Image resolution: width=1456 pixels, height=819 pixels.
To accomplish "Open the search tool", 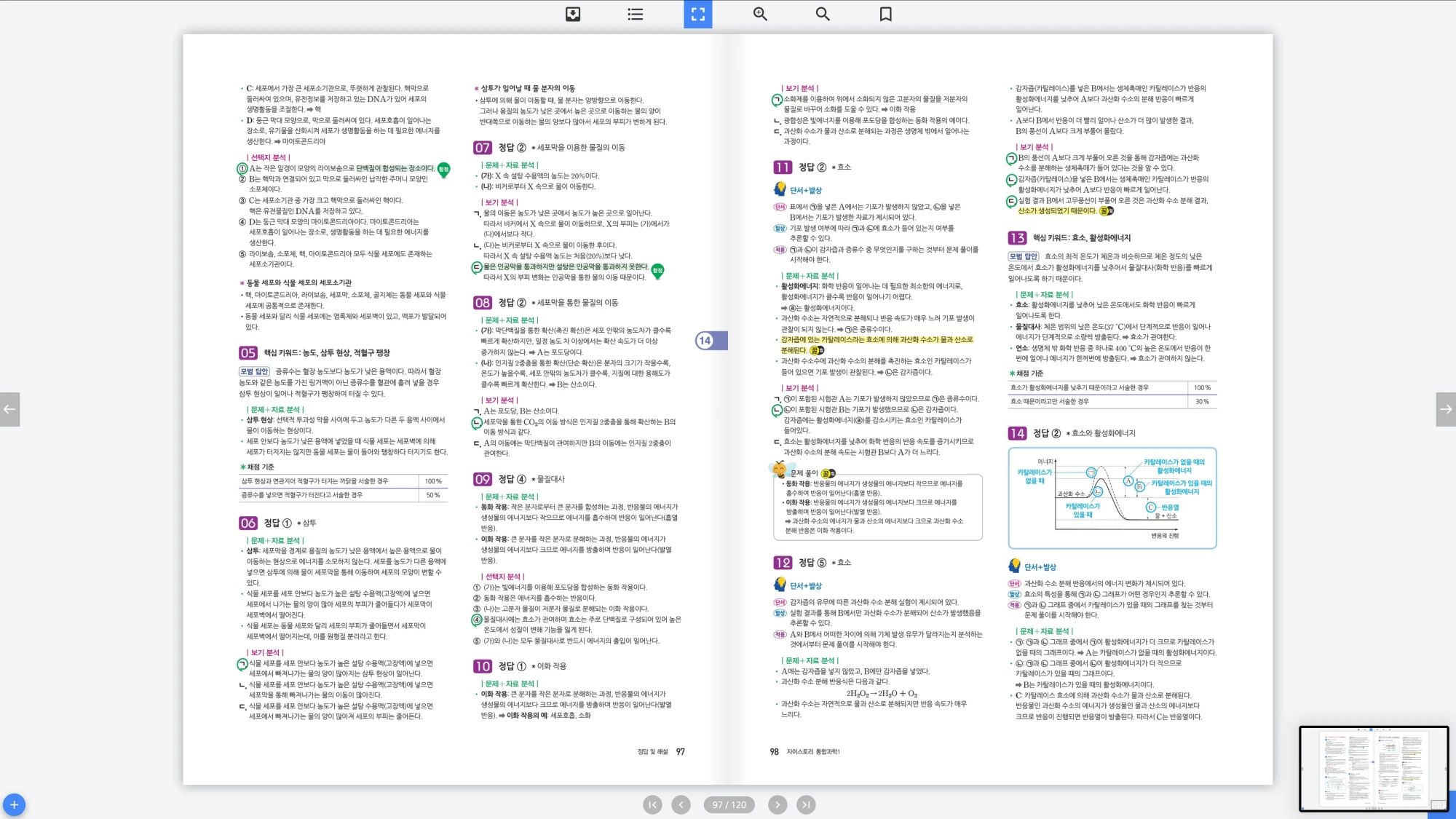I will [x=823, y=14].
